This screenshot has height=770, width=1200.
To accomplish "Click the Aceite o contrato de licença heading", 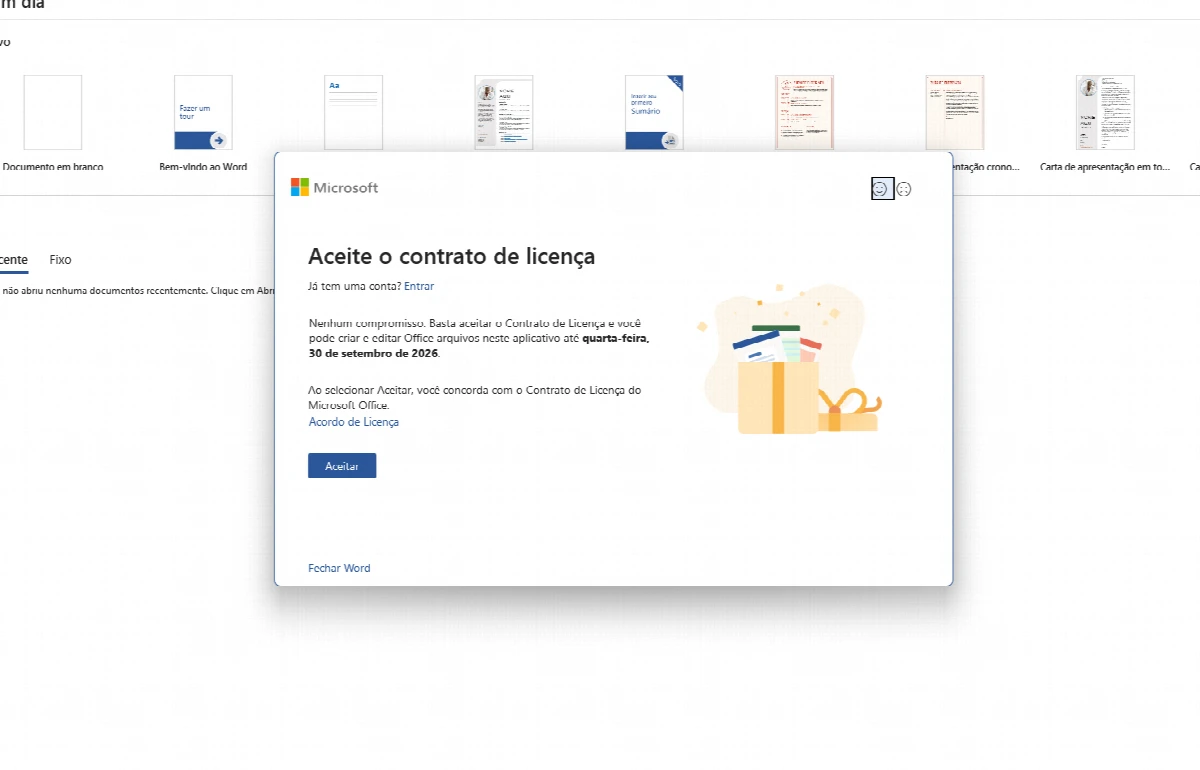I will pos(451,256).
